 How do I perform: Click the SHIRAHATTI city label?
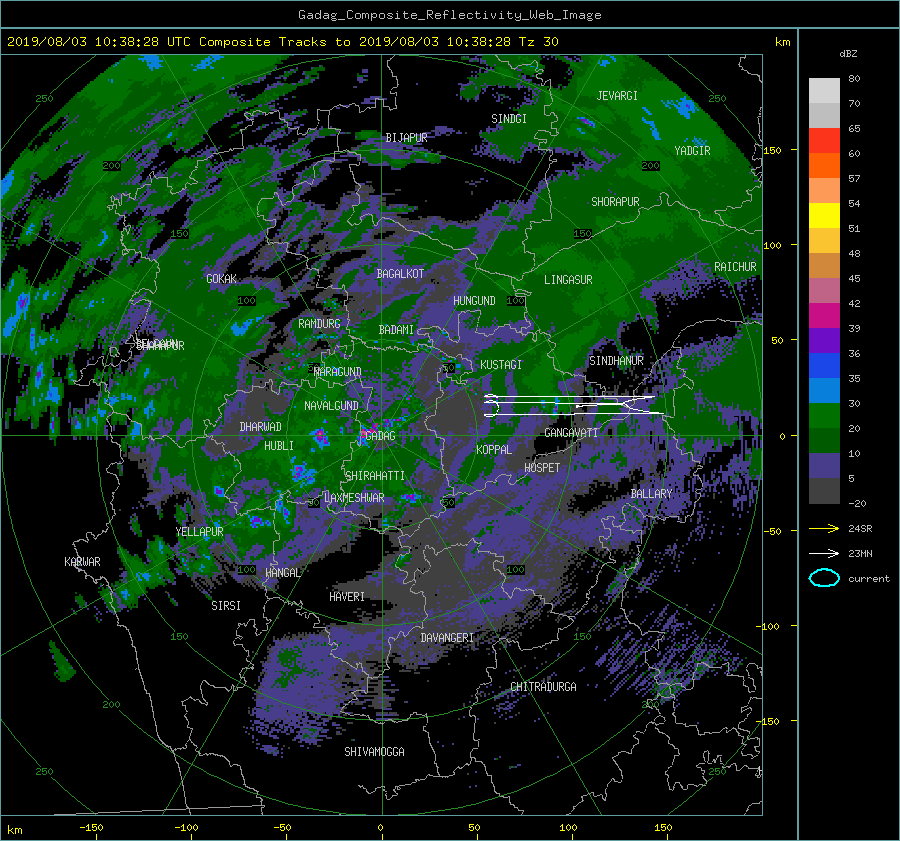(x=375, y=476)
